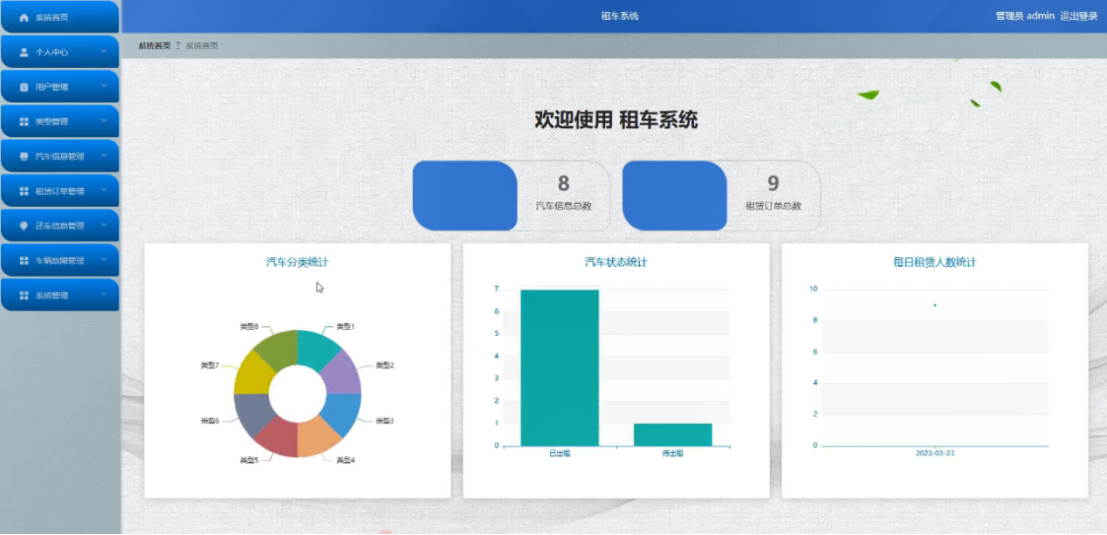1107x535 pixels.
Task: Click the 每日租赁人数统计 chart title
Action: 935,263
